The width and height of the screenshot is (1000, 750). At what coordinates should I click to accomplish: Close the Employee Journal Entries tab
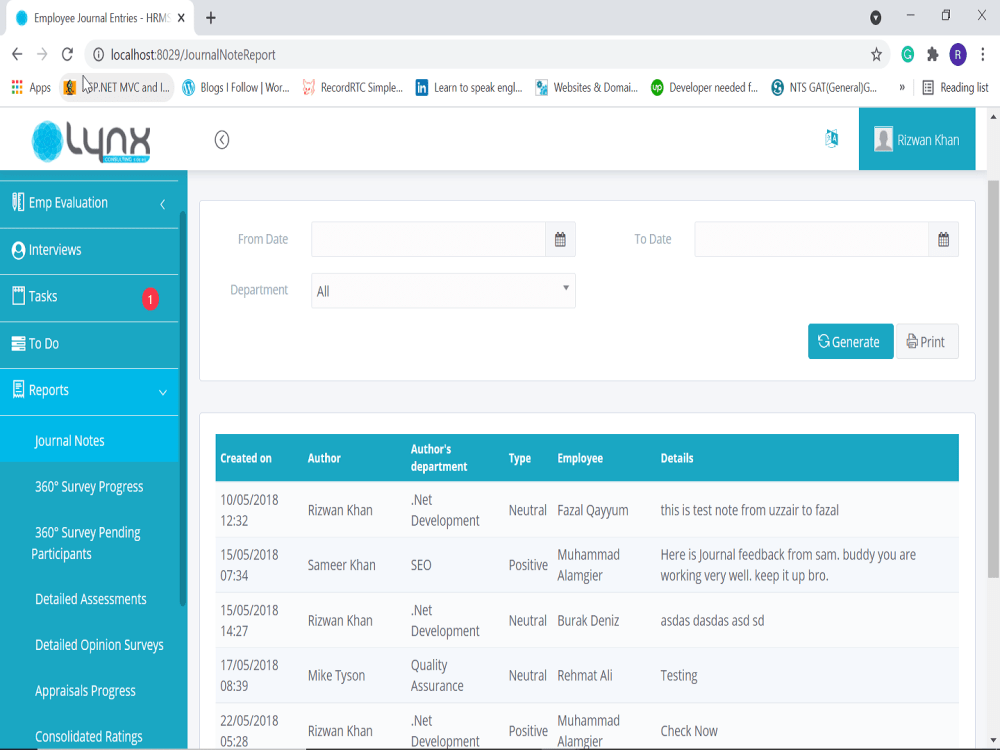181,18
